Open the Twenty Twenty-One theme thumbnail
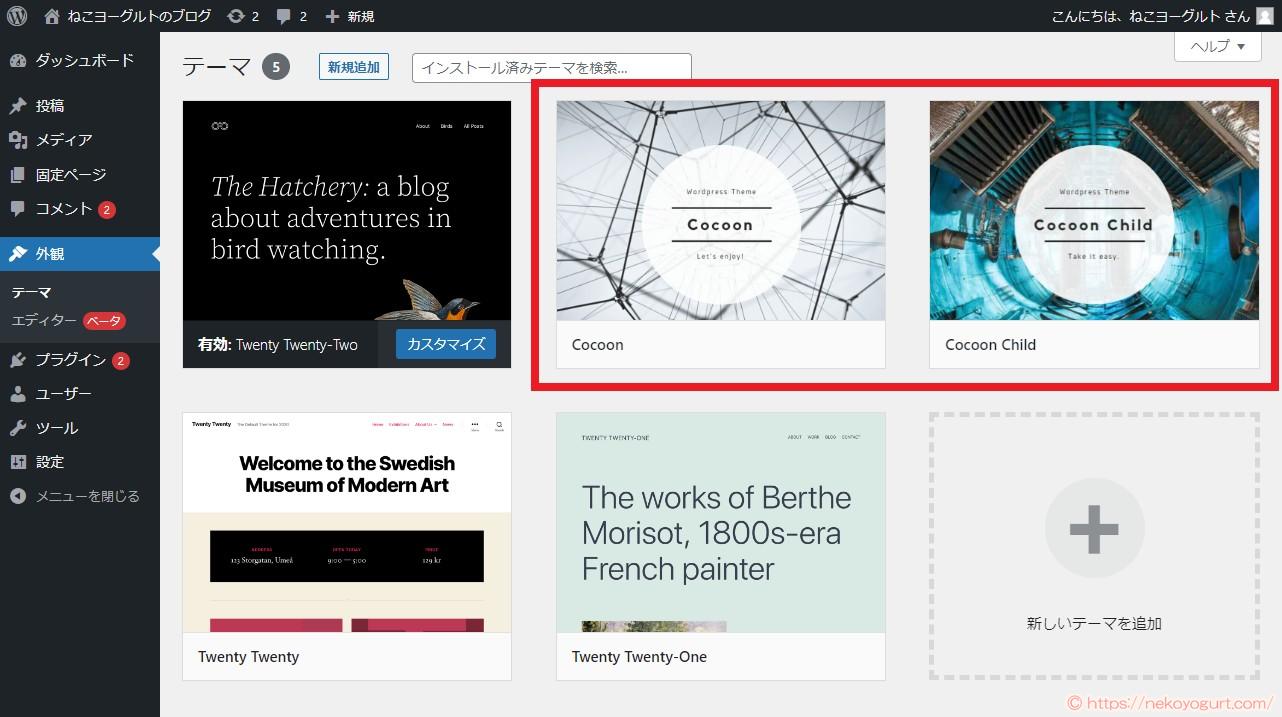Screen dimensions: 1282x717 tap(720, 523)
